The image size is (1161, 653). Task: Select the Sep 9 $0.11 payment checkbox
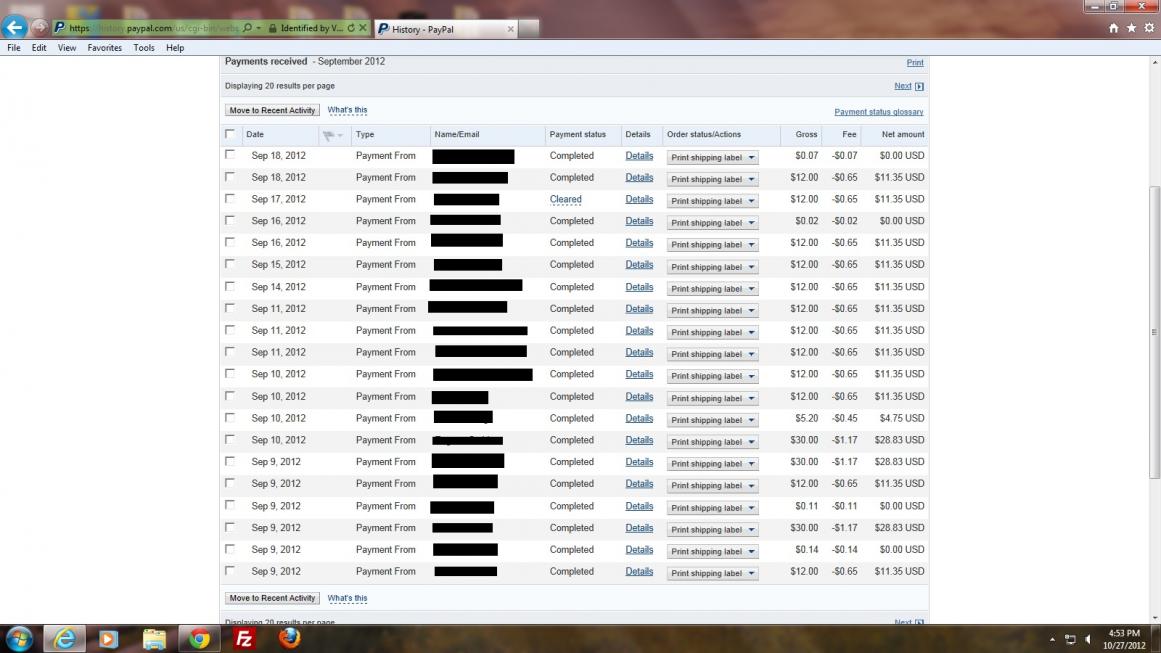[x=230, y=505]
